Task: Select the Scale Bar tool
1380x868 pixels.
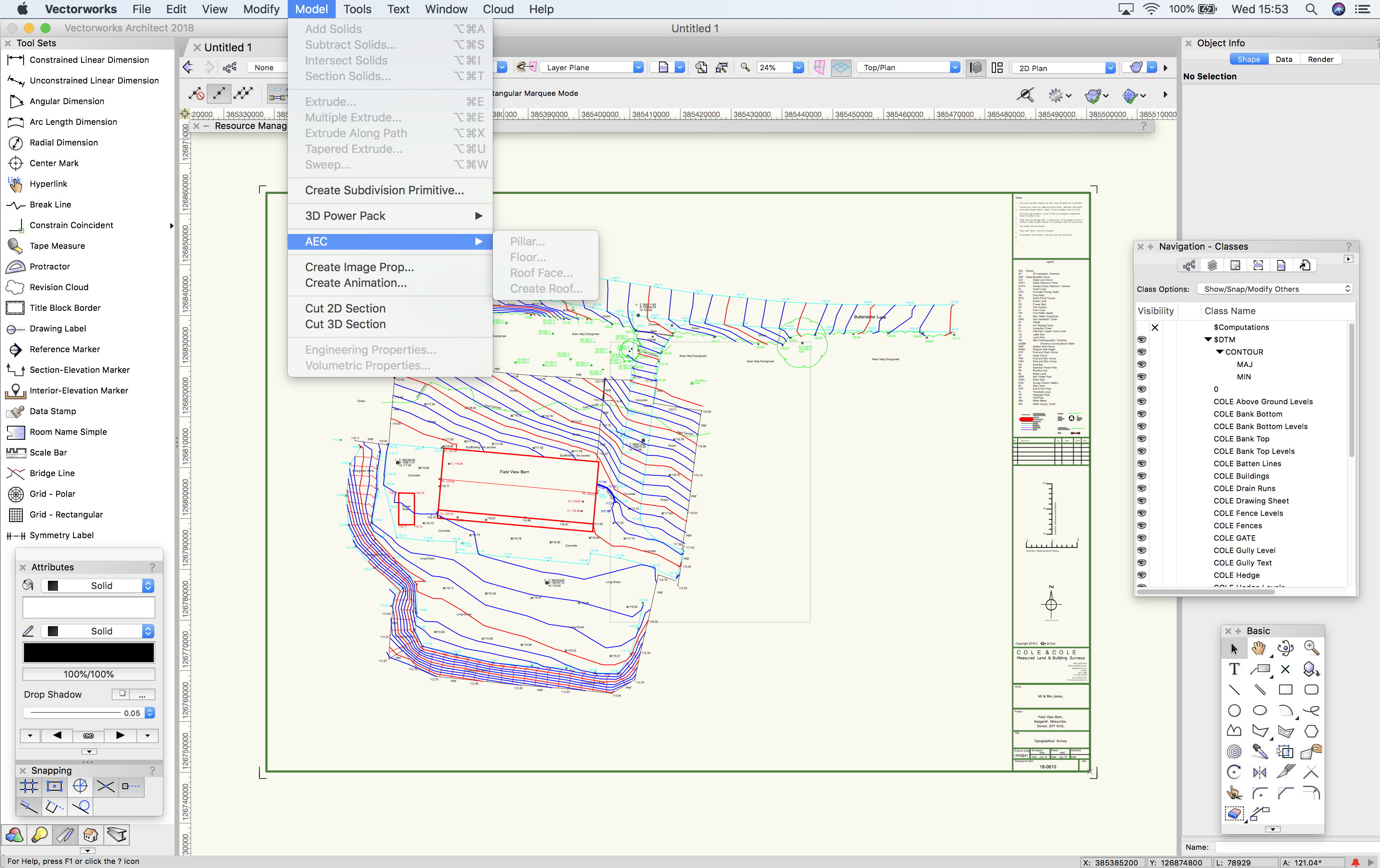Action: coord(48,453)
